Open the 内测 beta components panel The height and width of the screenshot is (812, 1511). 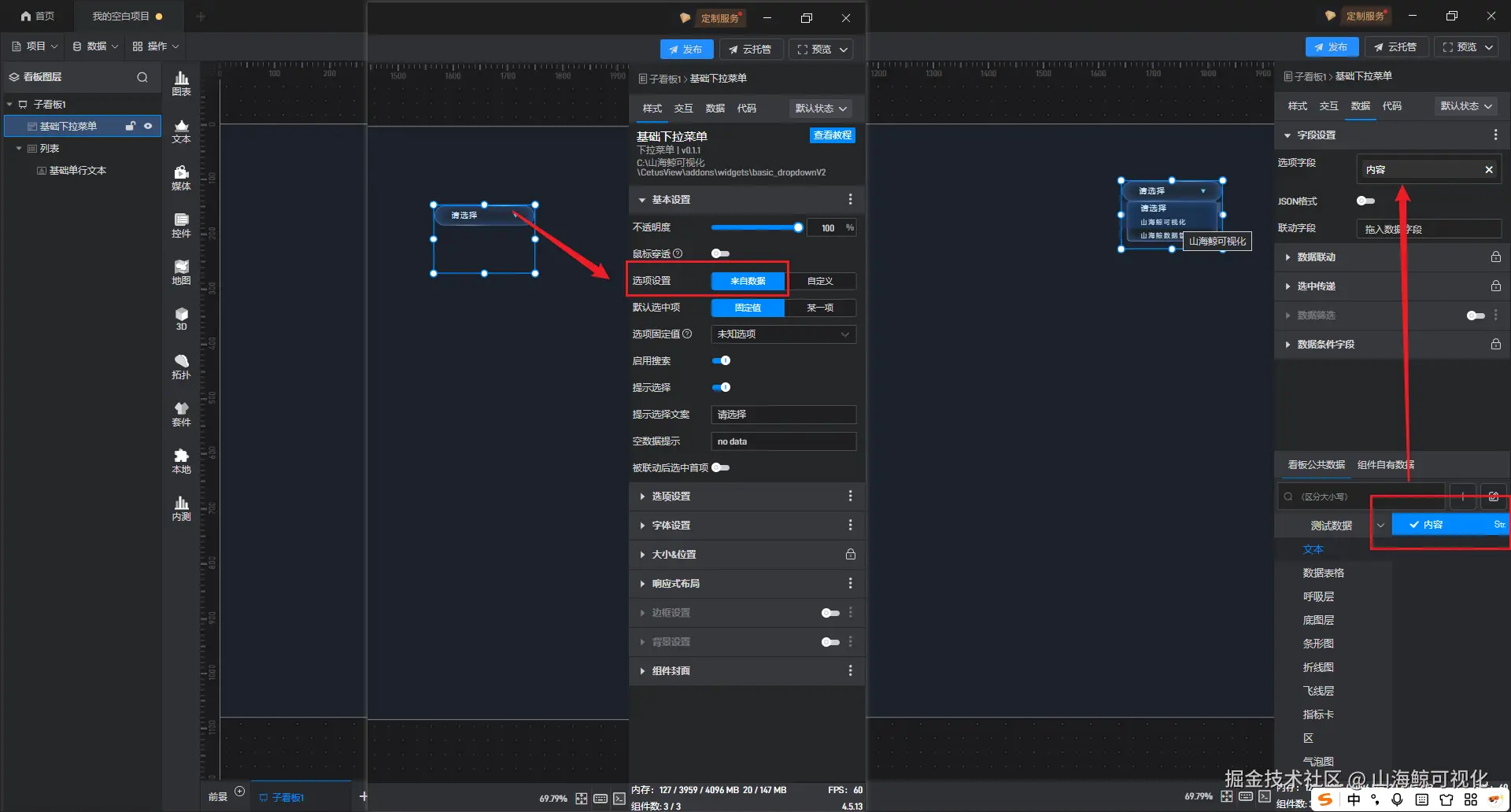pos(181,508)
